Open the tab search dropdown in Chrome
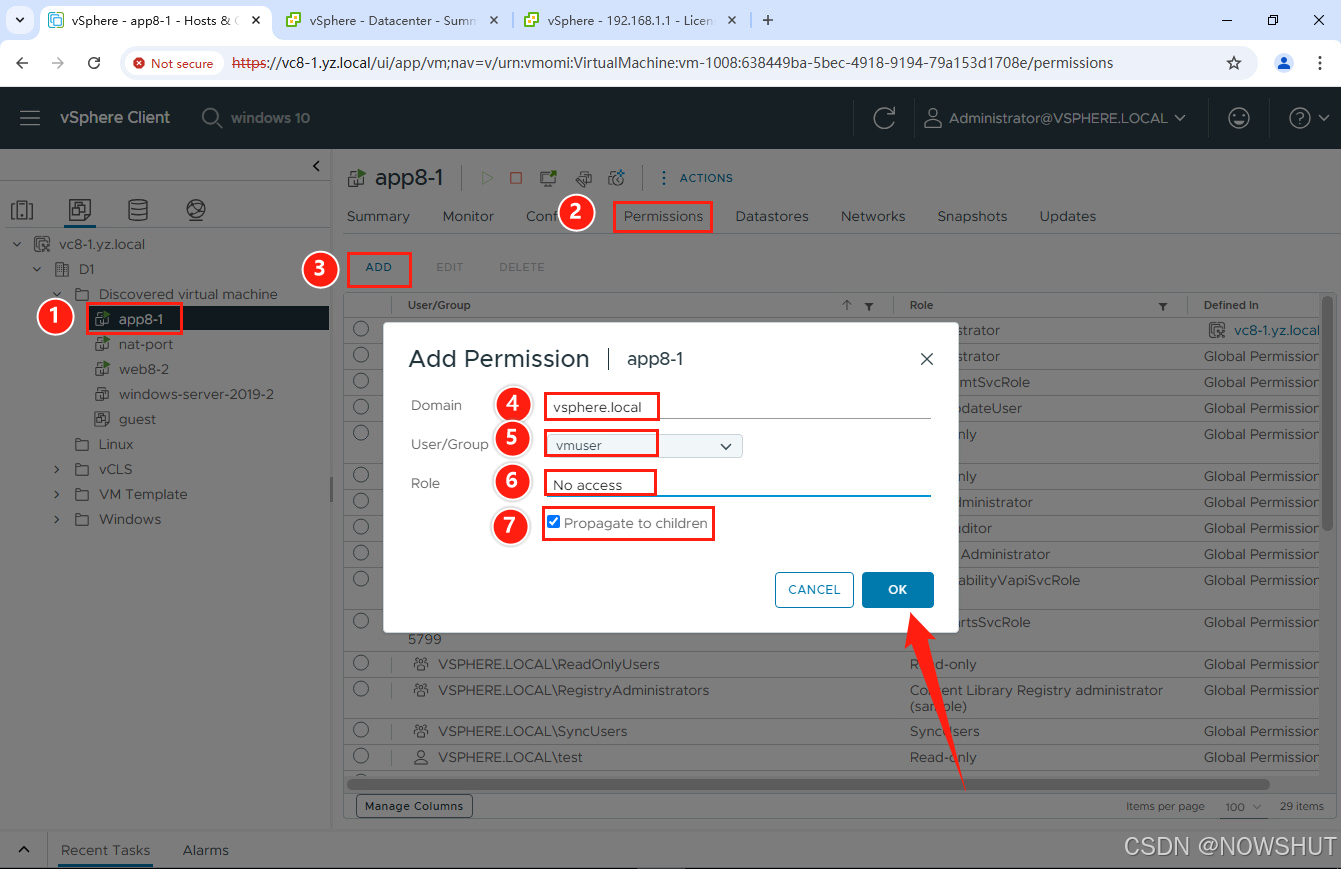Screen dimensions: 1341x869 [20, 20]
